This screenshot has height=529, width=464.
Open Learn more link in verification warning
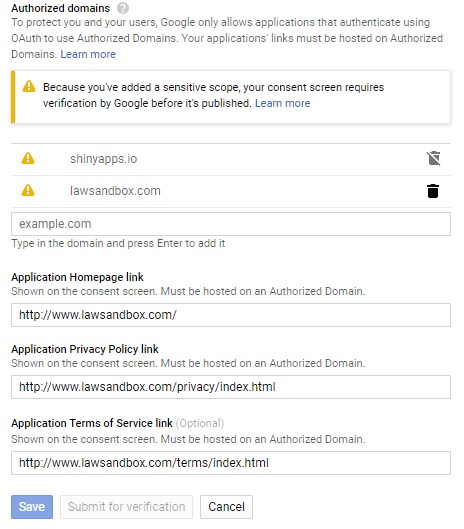click(x=282, y=103)
